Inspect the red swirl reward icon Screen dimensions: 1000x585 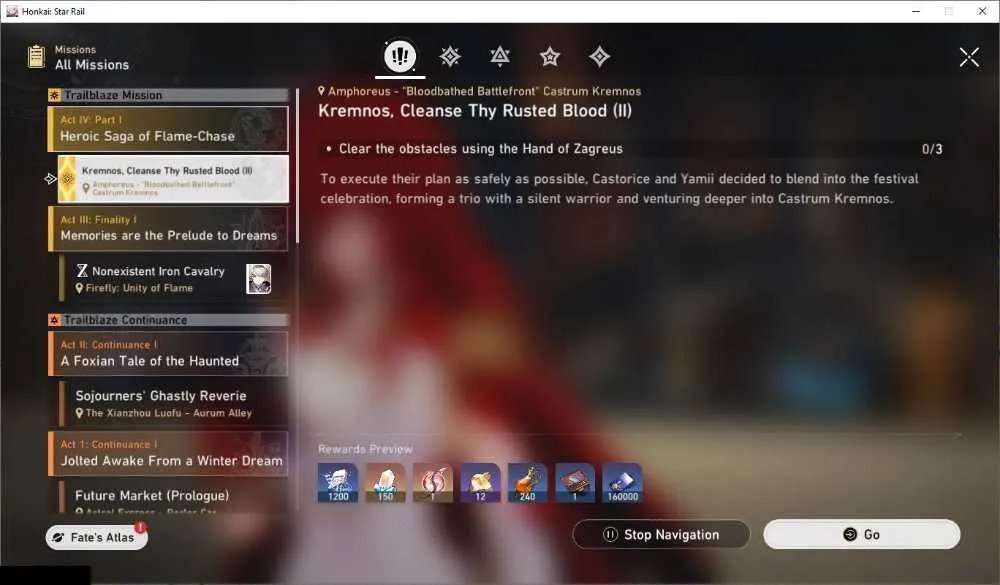pyautogui.click(x=432, y=483)
